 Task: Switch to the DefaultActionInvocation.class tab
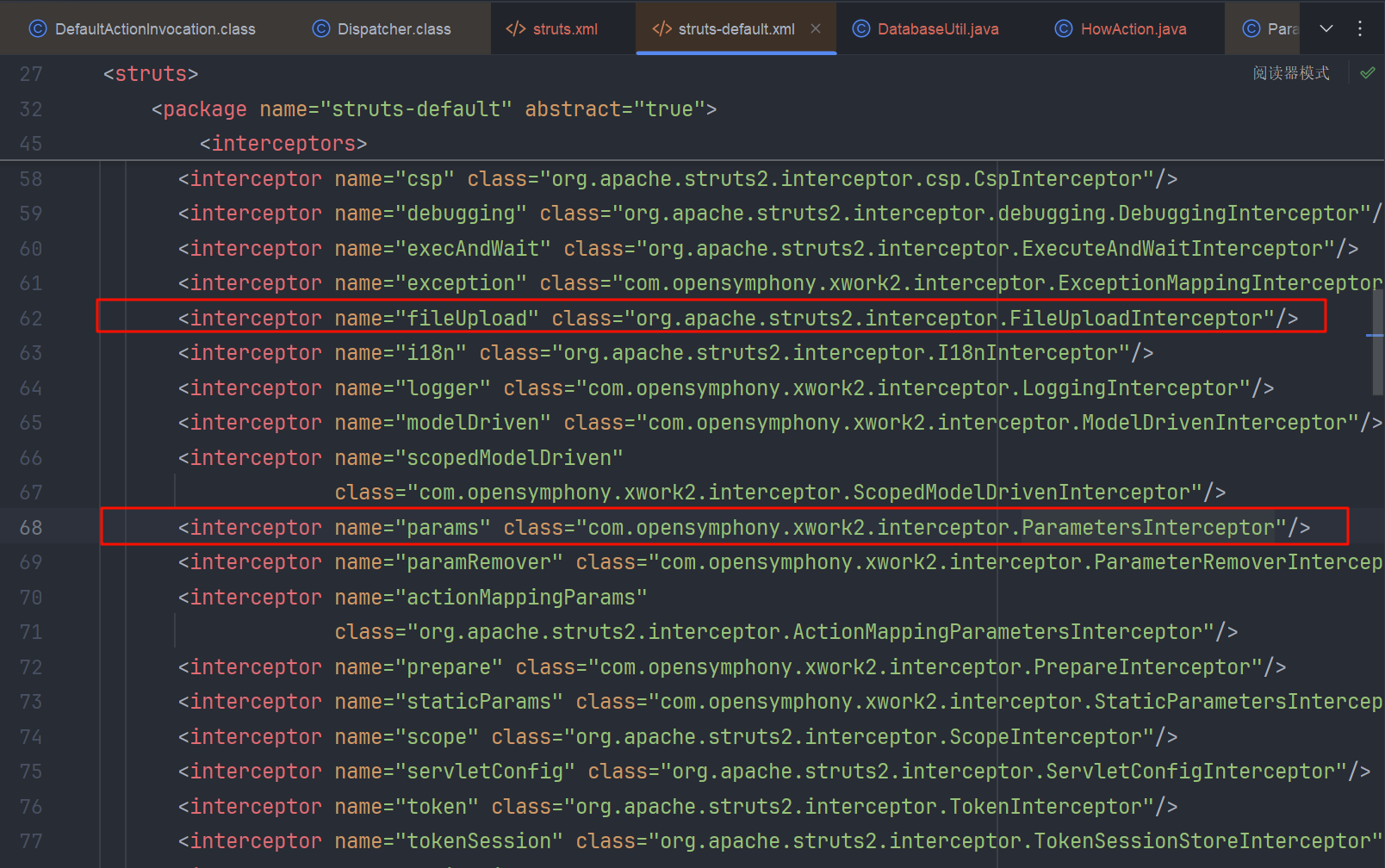143,28
